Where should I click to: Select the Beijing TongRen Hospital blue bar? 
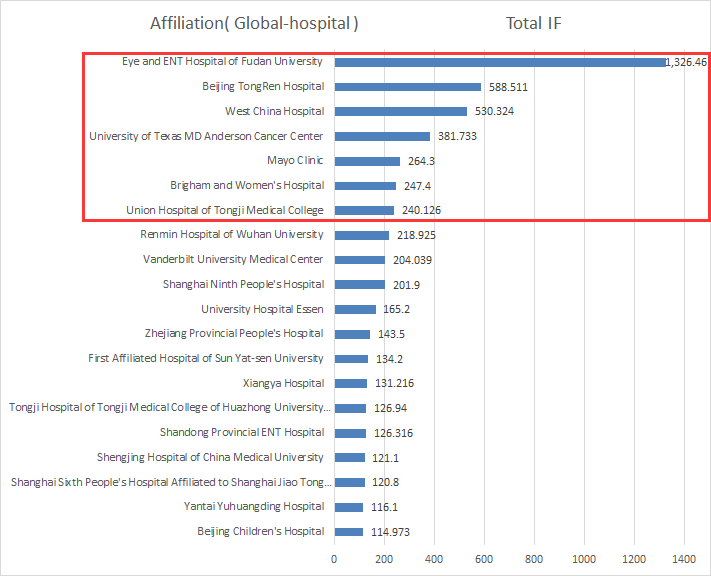pos(408,87)
